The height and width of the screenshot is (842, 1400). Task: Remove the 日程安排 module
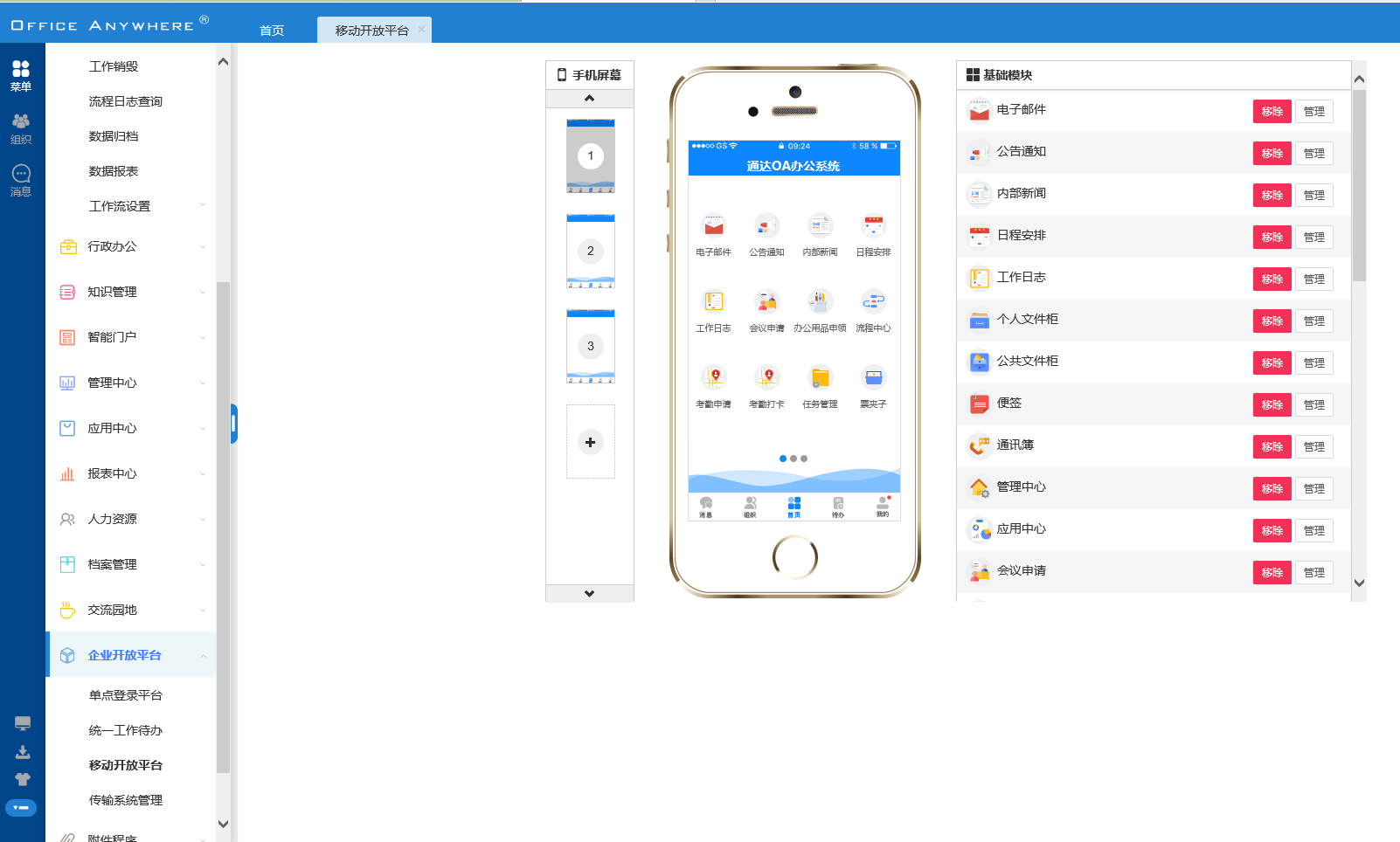1272,237
